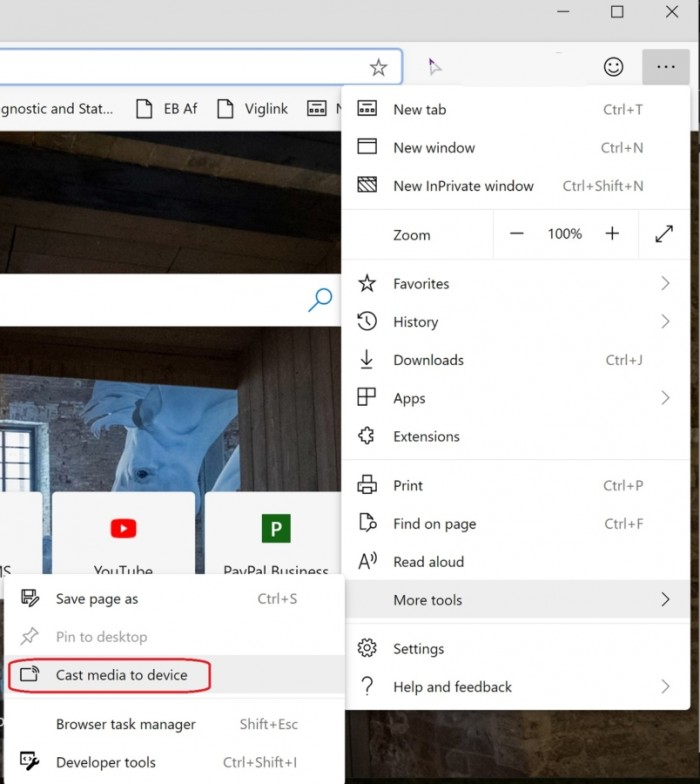Select New InPrivate window

pos(463,186)
